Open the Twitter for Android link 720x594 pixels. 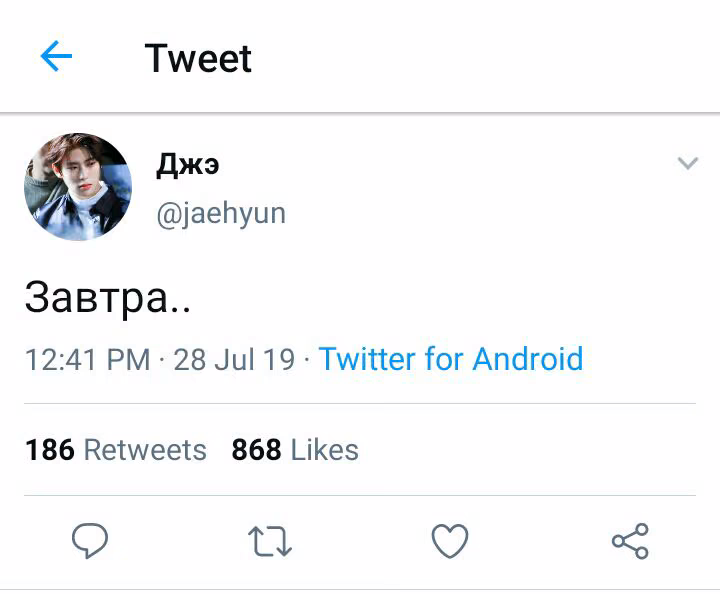pos(451,359)
